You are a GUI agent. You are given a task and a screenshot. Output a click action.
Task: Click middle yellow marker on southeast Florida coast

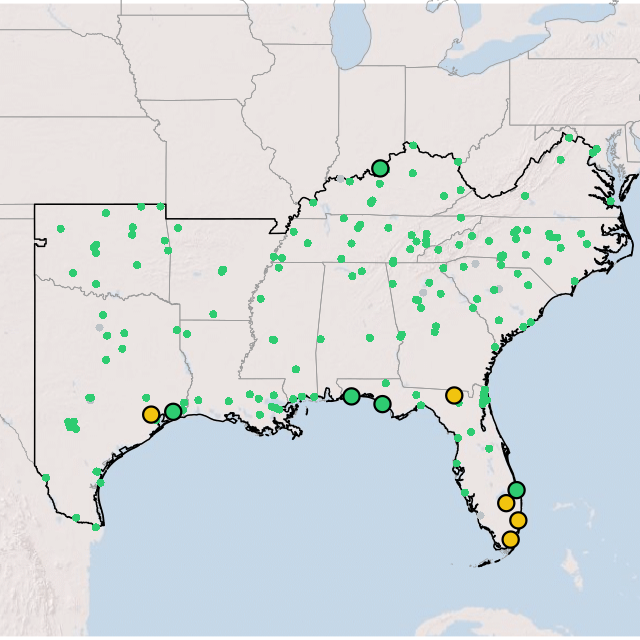(518, 520)
